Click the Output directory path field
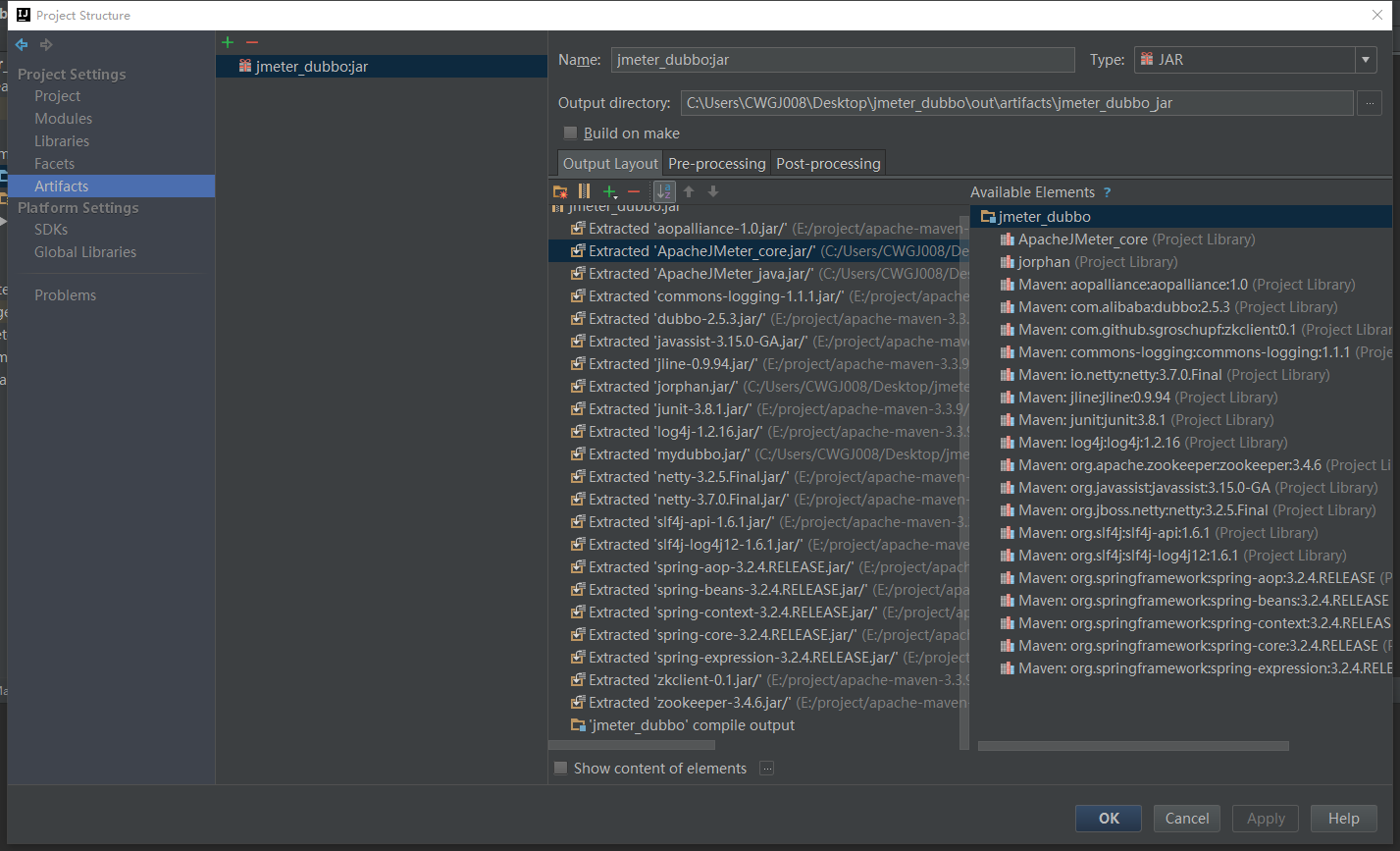 tap(1017, 103)
